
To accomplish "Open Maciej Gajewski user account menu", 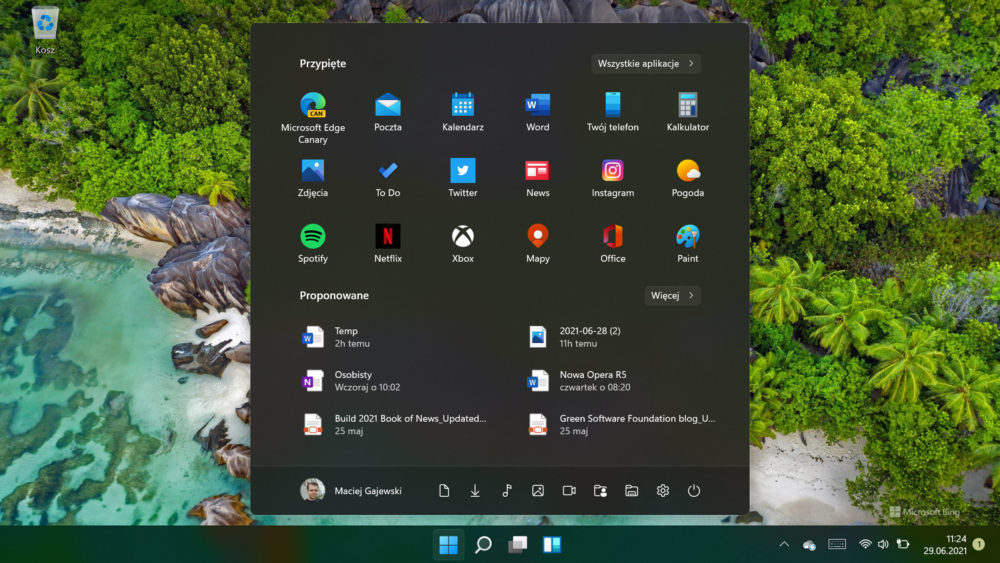I will coord(351,490).
